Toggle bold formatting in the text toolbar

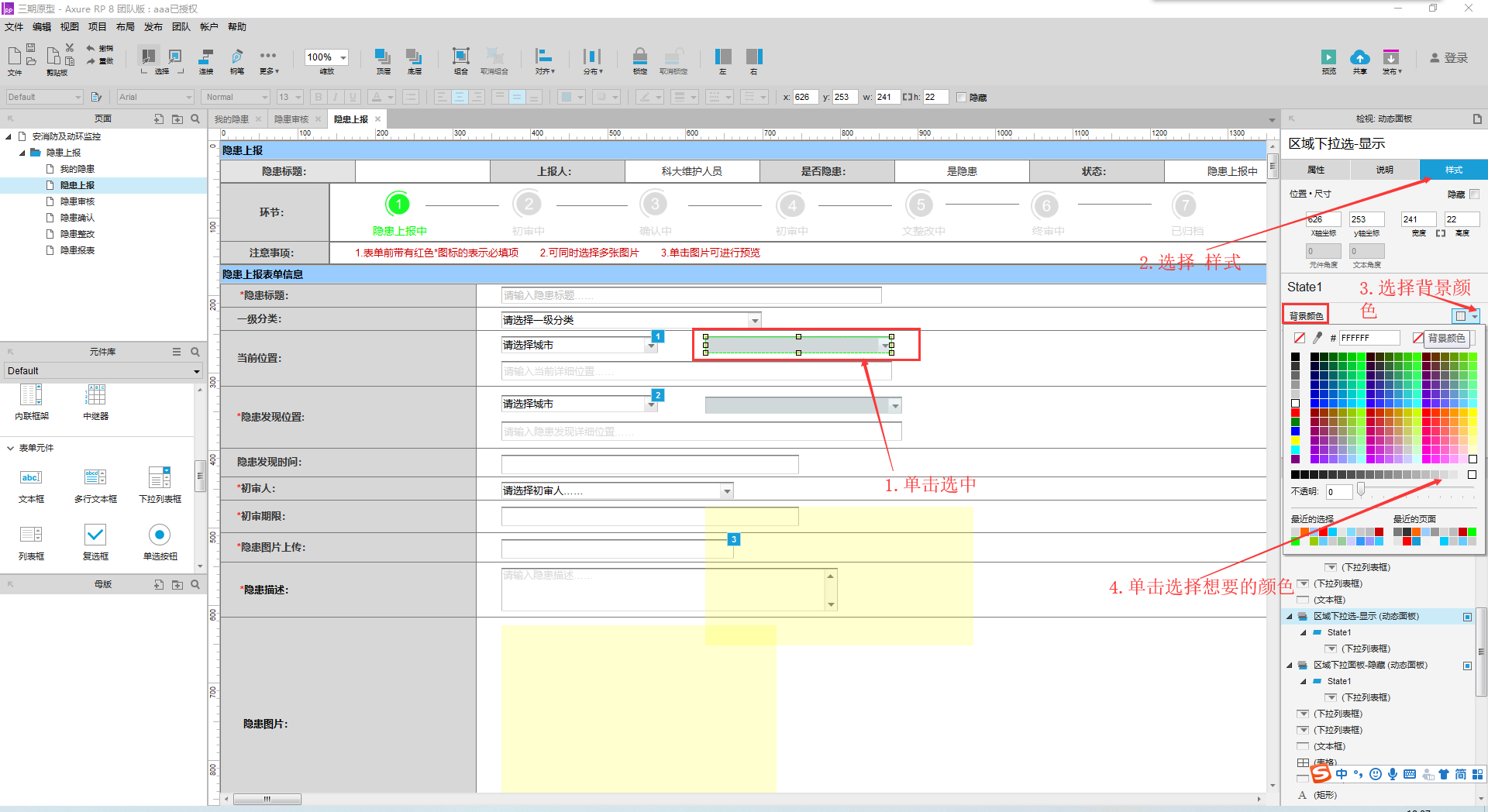[318, 96]
